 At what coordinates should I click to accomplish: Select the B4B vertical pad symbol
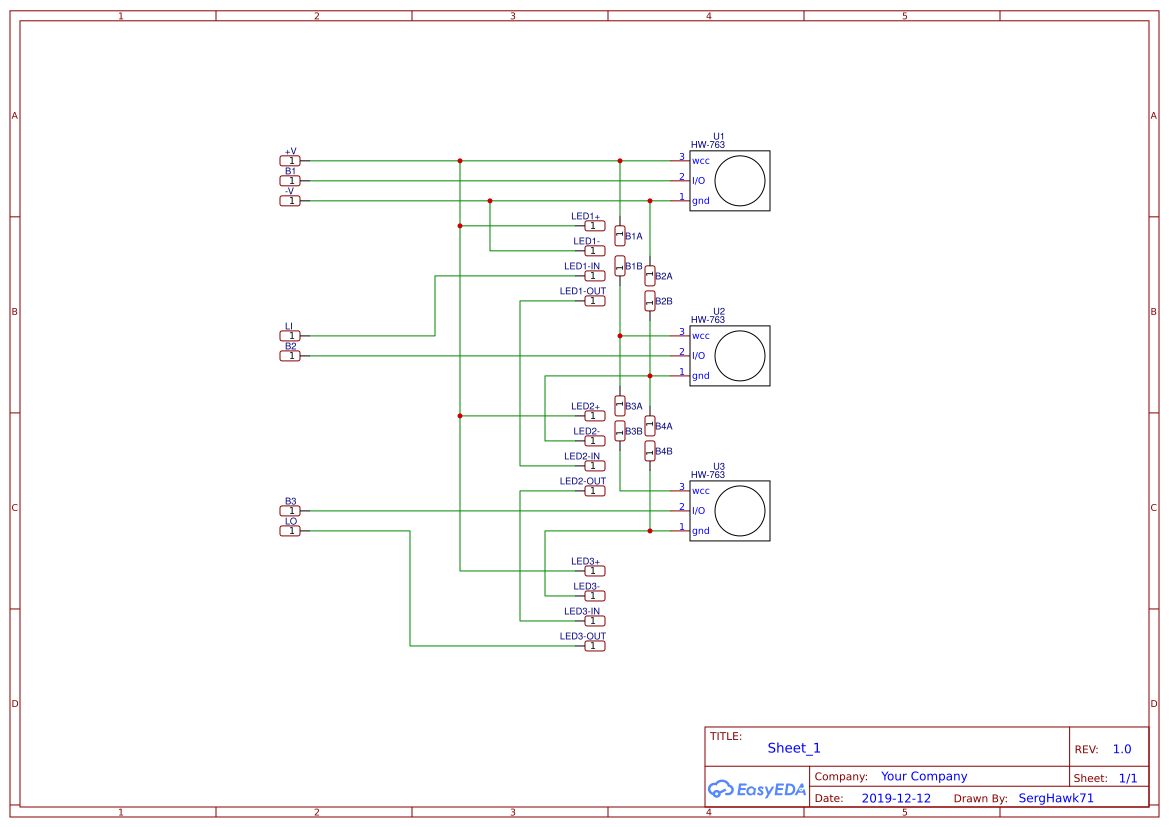coord(650,451)
